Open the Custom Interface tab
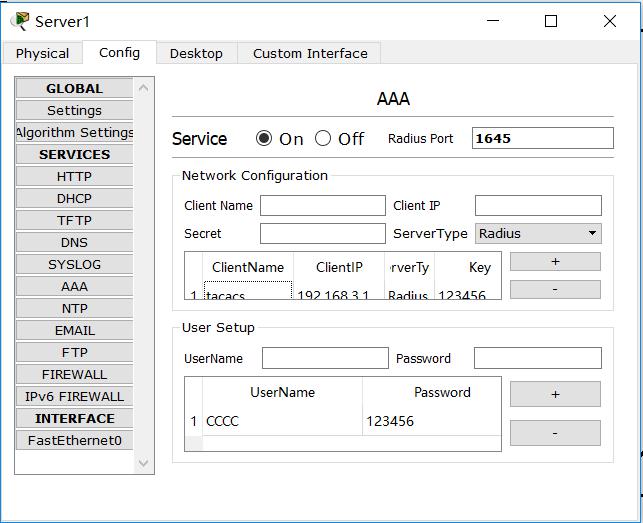 [x=310, y=53]
